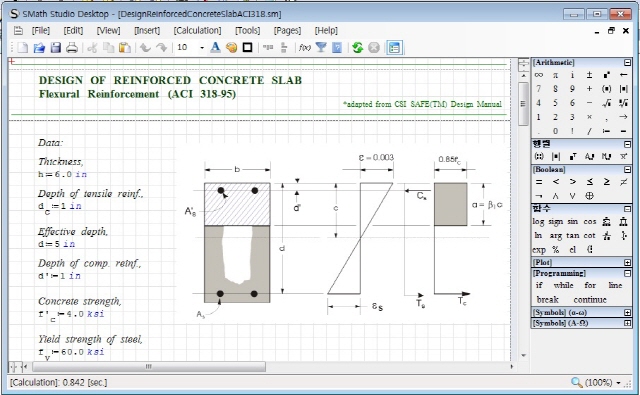Insert the 'continue' programming statement
The width and height of the screenshot is (640, 395).
[590, 300]
